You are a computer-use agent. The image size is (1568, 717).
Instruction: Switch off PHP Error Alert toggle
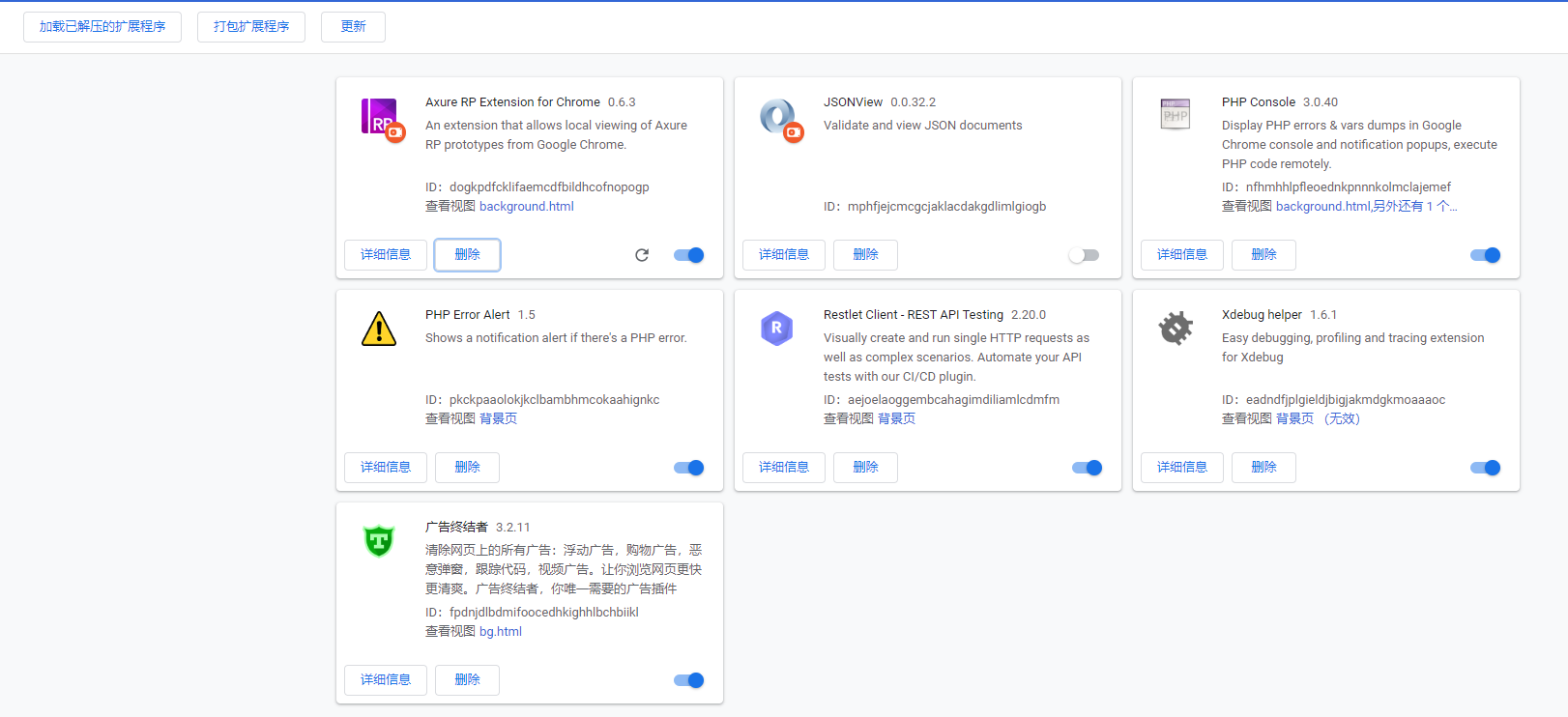[689, 468]
